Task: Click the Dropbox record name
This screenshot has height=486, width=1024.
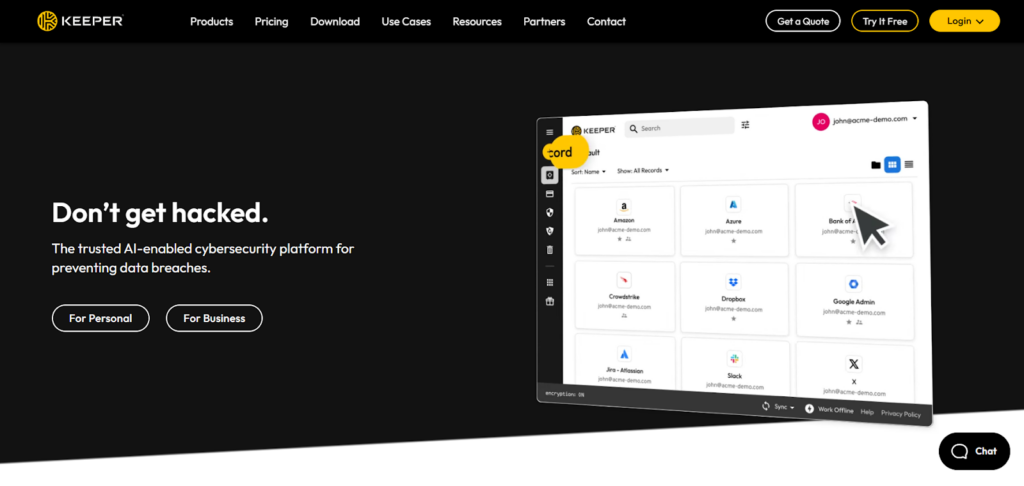Action: [x=733, y=299]
